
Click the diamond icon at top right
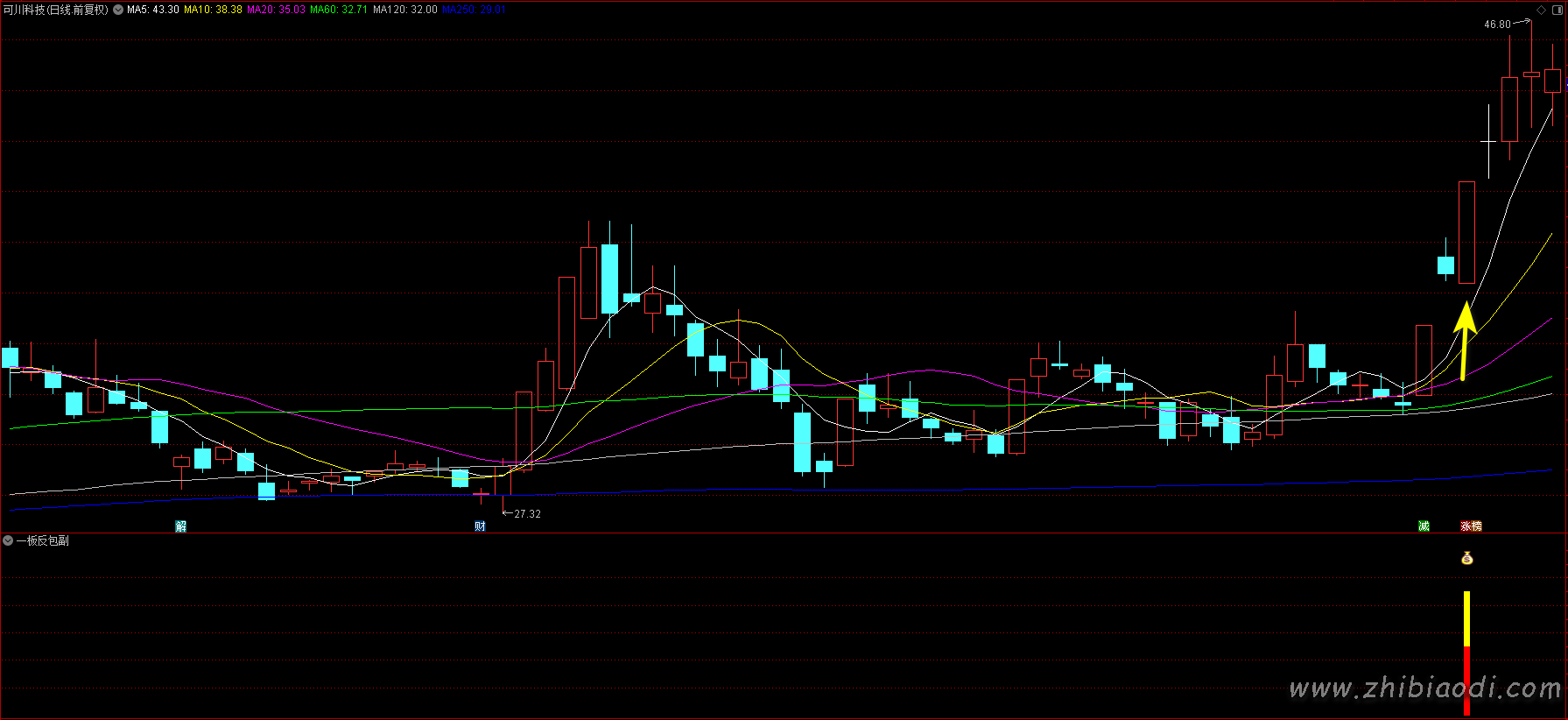pos(1542,10)
